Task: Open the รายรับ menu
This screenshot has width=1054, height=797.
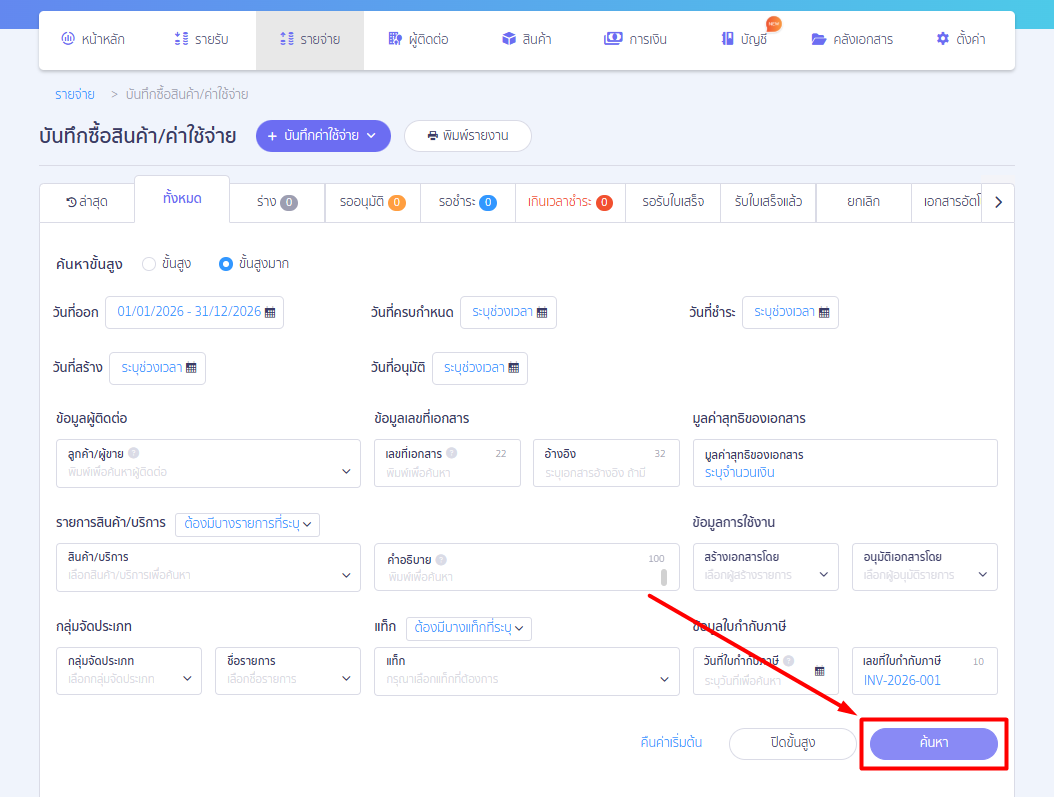Action: click(x=202, y=40)
